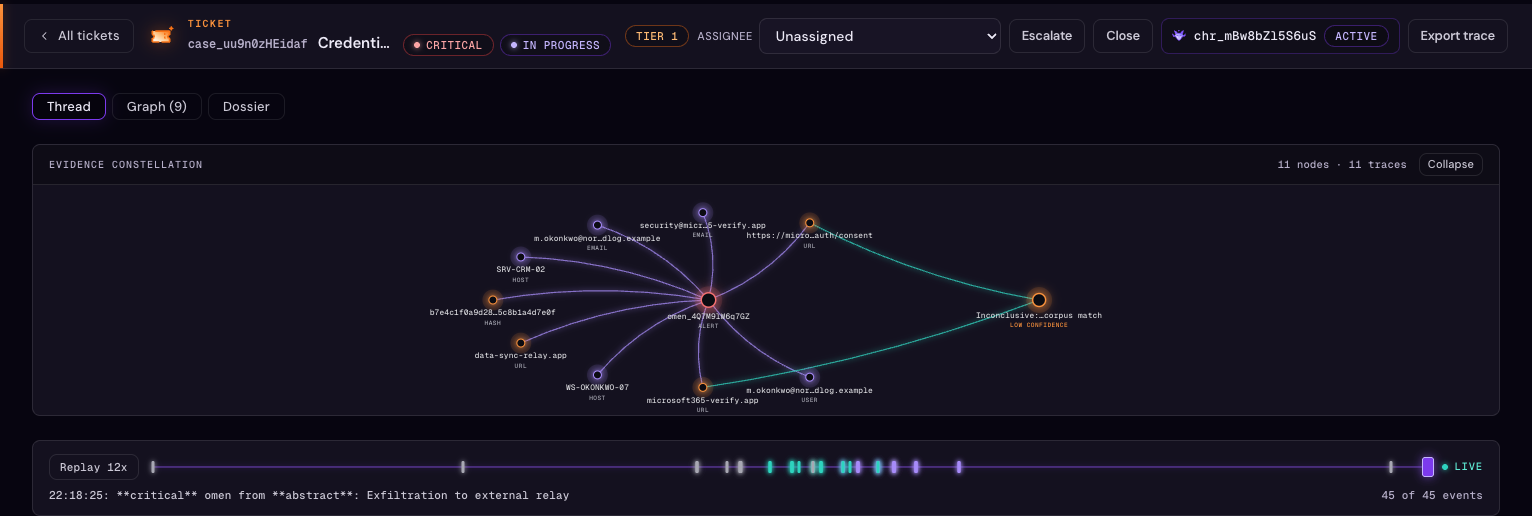
Task: Click the LOW CONFIDENCE label
Action: (x=1039, y=325)
